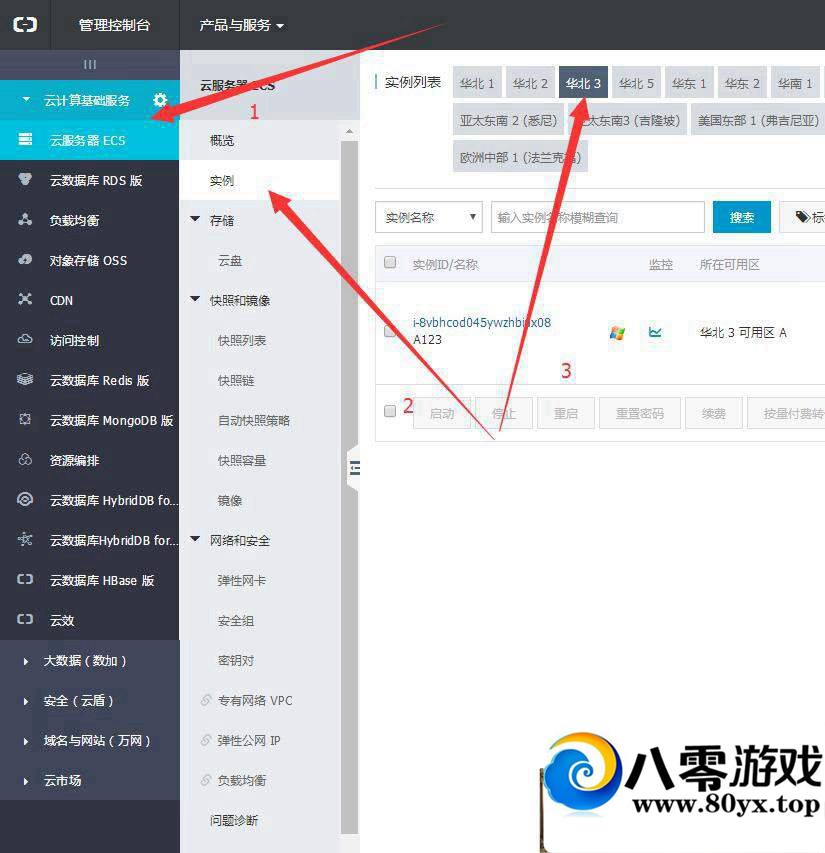
Task: Click the 重置密码 button
Action: coord(640,413)
